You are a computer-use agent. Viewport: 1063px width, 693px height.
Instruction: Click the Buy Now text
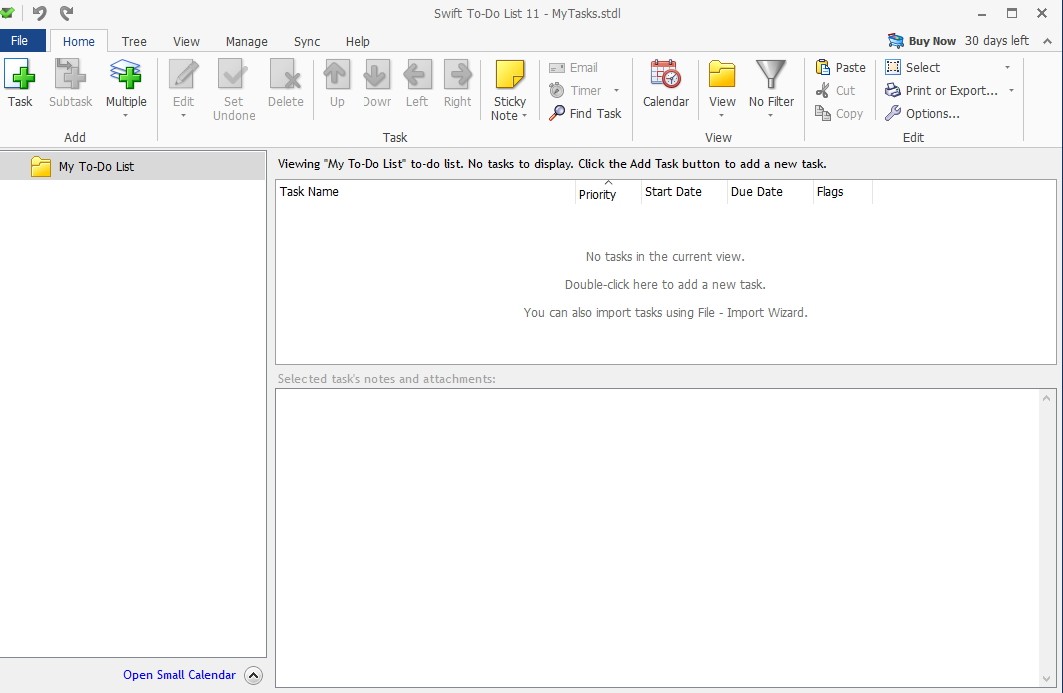point(932,41)
